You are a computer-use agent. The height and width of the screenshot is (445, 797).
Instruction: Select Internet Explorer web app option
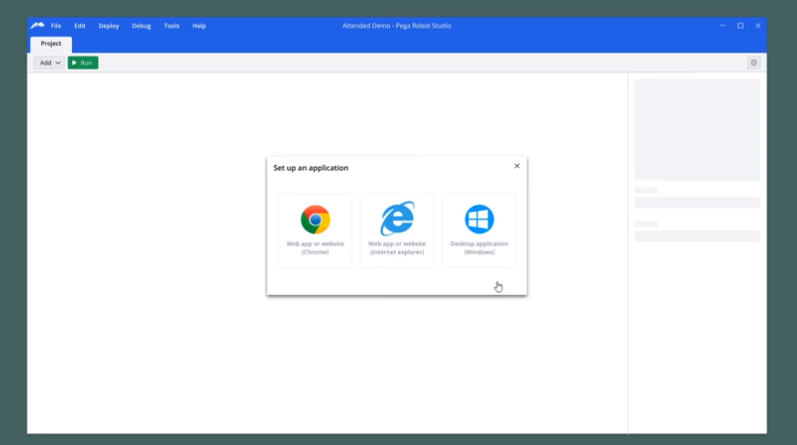click(397, 230)
